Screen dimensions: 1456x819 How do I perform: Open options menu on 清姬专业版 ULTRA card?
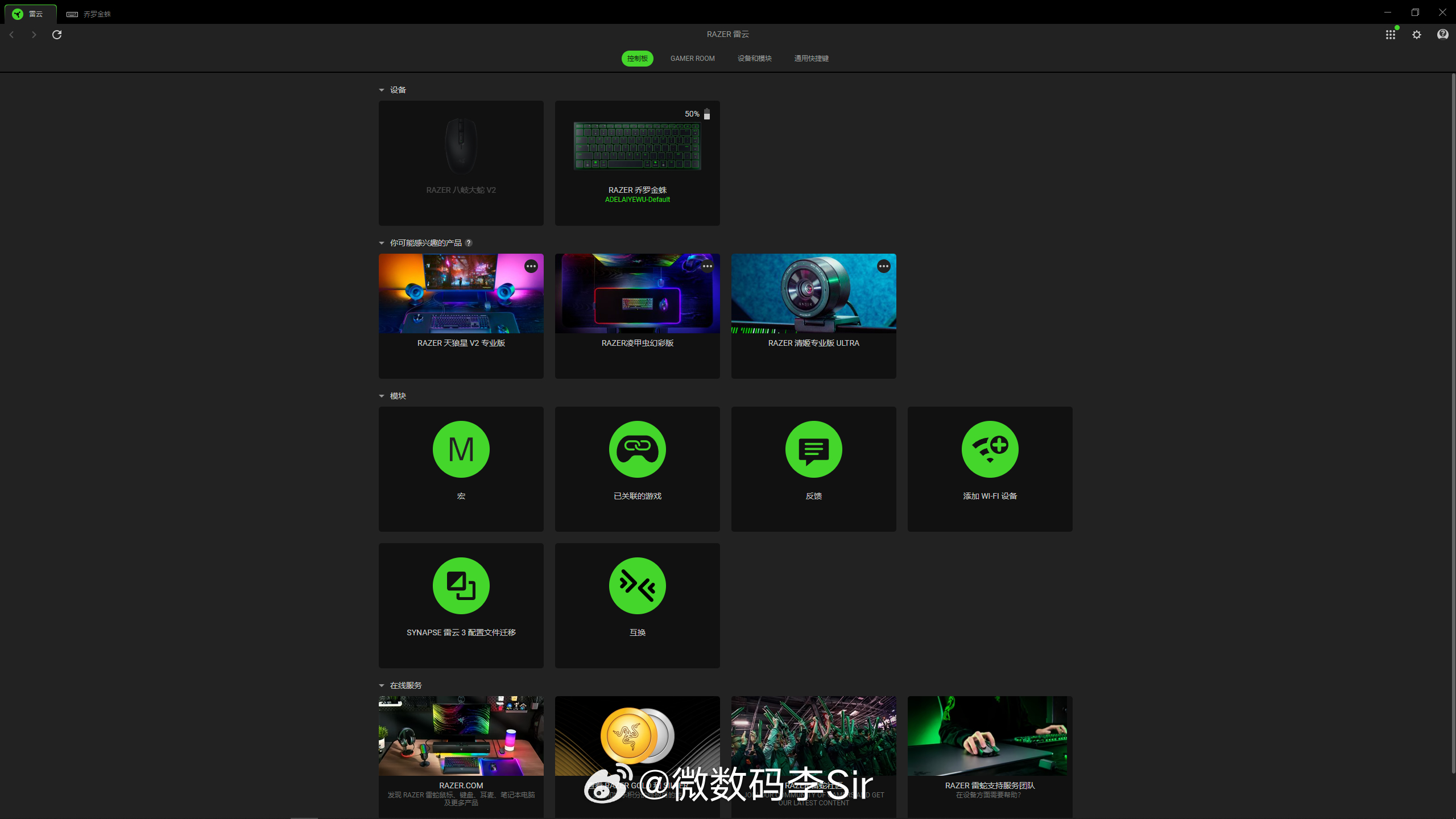[x=883, y=266]
